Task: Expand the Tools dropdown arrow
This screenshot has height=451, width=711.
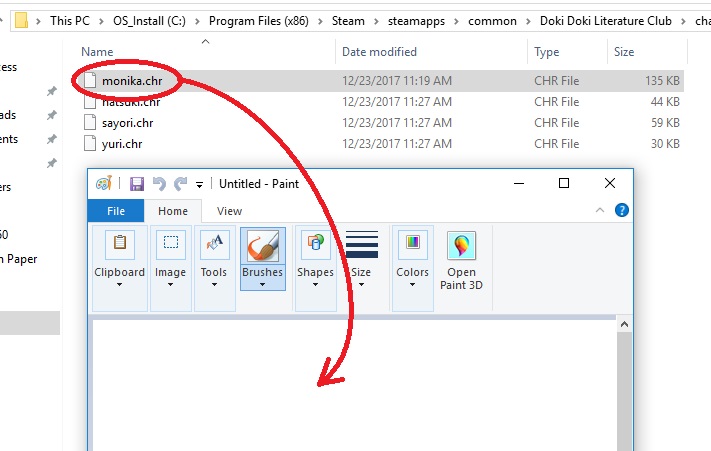Action: click(214, 285)
